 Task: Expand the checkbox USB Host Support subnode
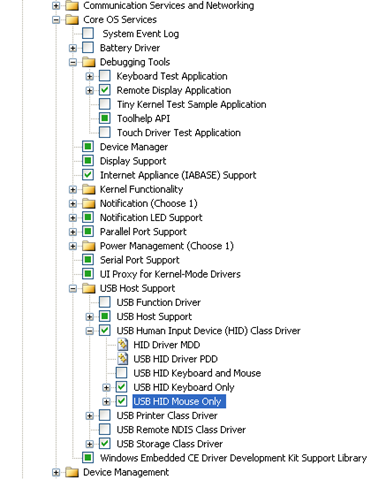point(89,317)
